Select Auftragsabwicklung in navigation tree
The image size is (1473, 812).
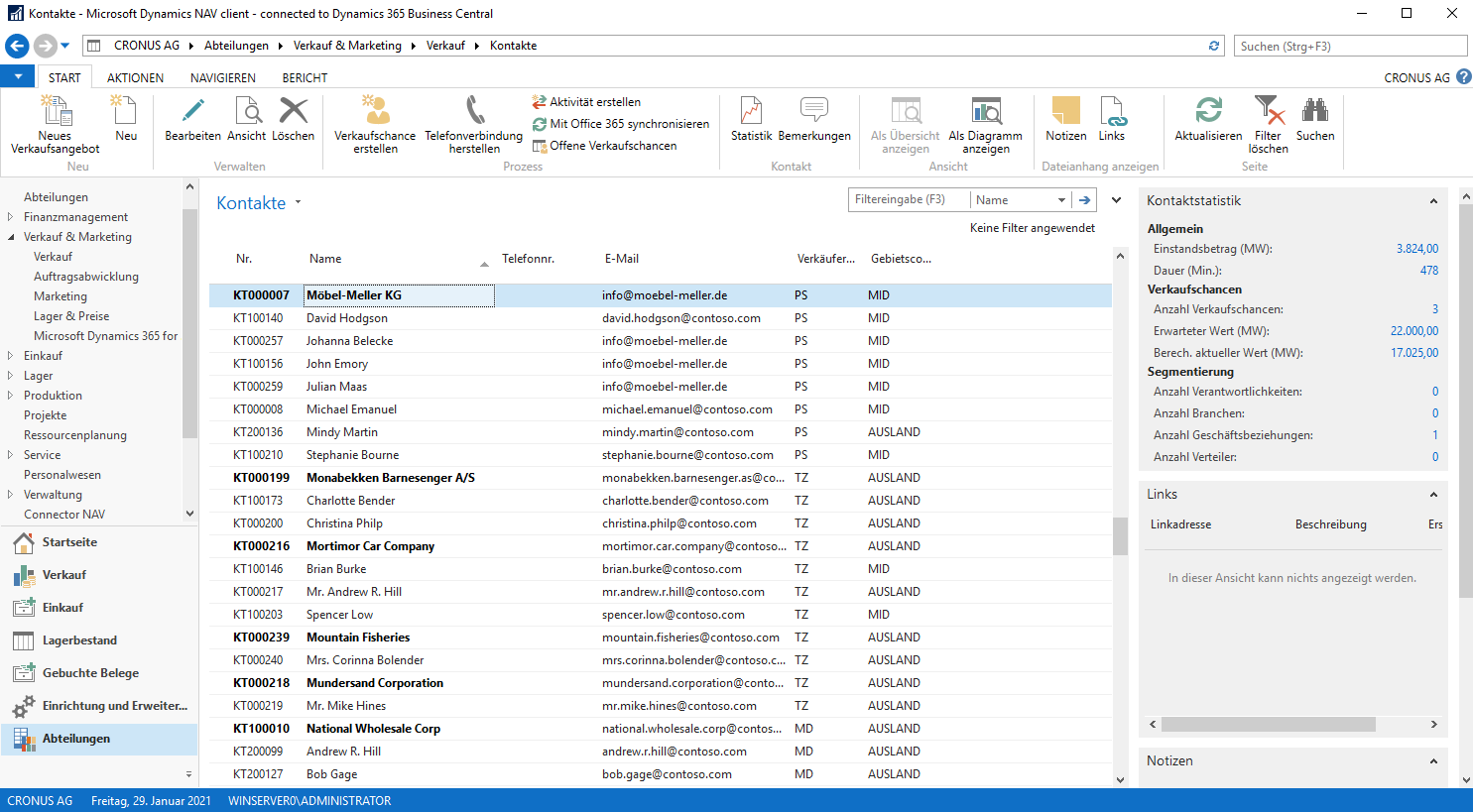click(86, 277)
